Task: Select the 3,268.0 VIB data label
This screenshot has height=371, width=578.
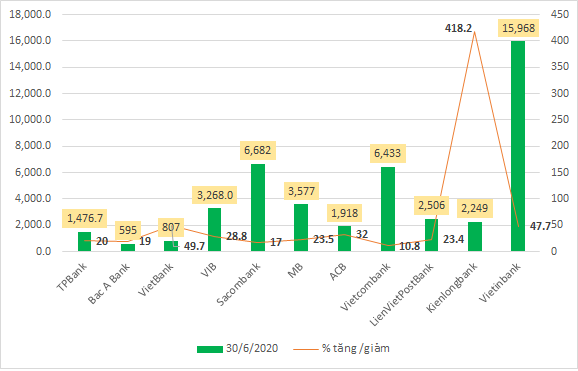Action: click(215, 195)
